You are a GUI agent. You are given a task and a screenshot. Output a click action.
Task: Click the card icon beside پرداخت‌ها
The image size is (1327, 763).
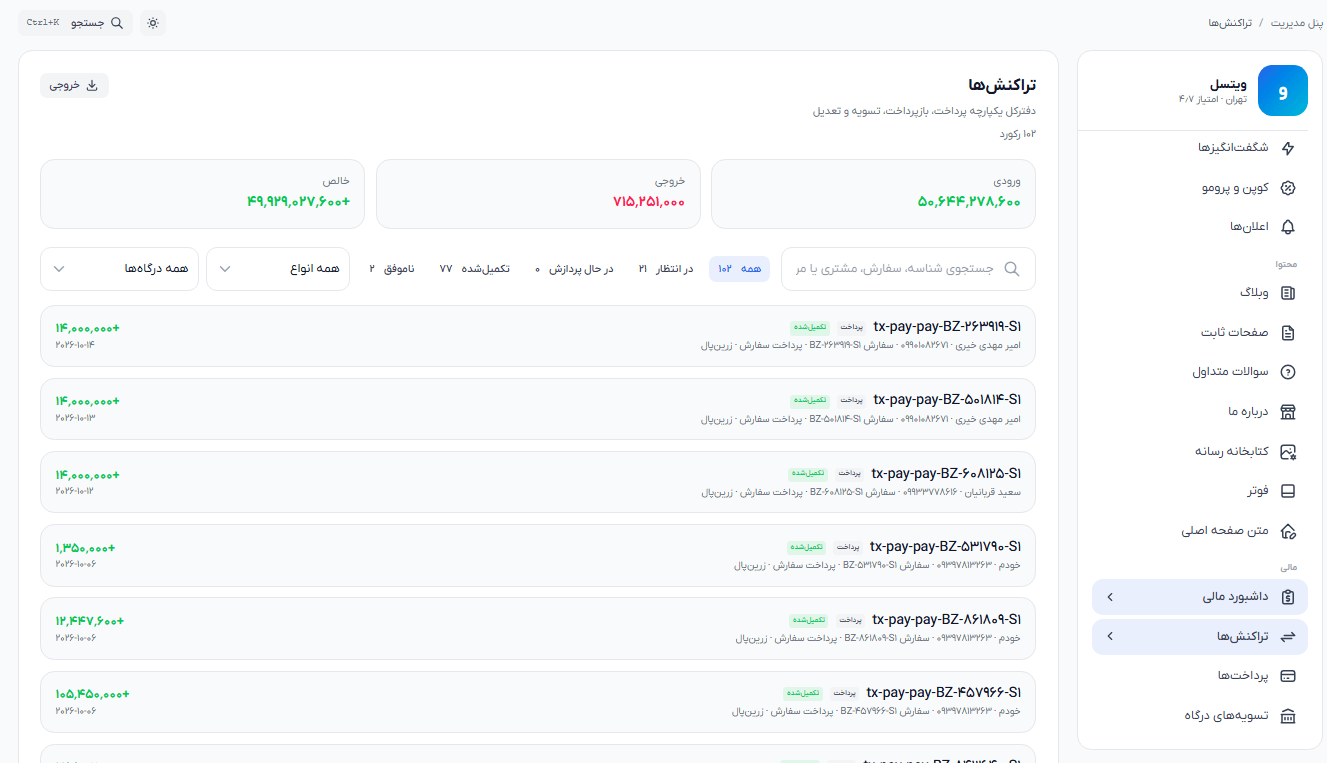coord(1288,676)
